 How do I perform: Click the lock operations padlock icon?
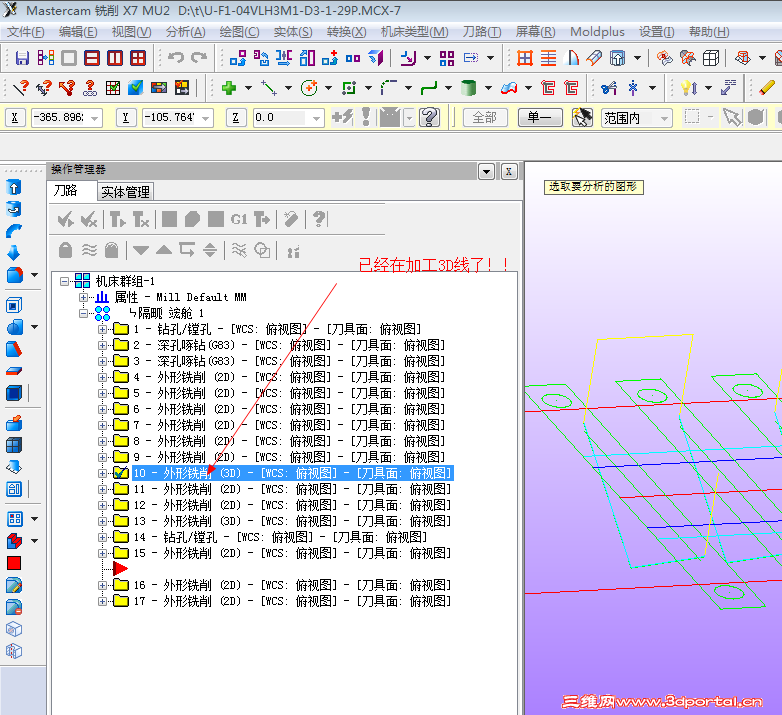(65, 250)
